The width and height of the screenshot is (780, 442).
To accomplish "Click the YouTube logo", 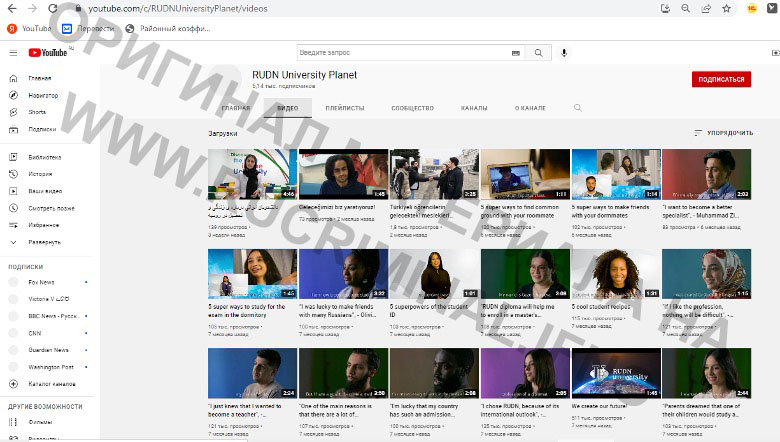I will click(x=47, y=53).
